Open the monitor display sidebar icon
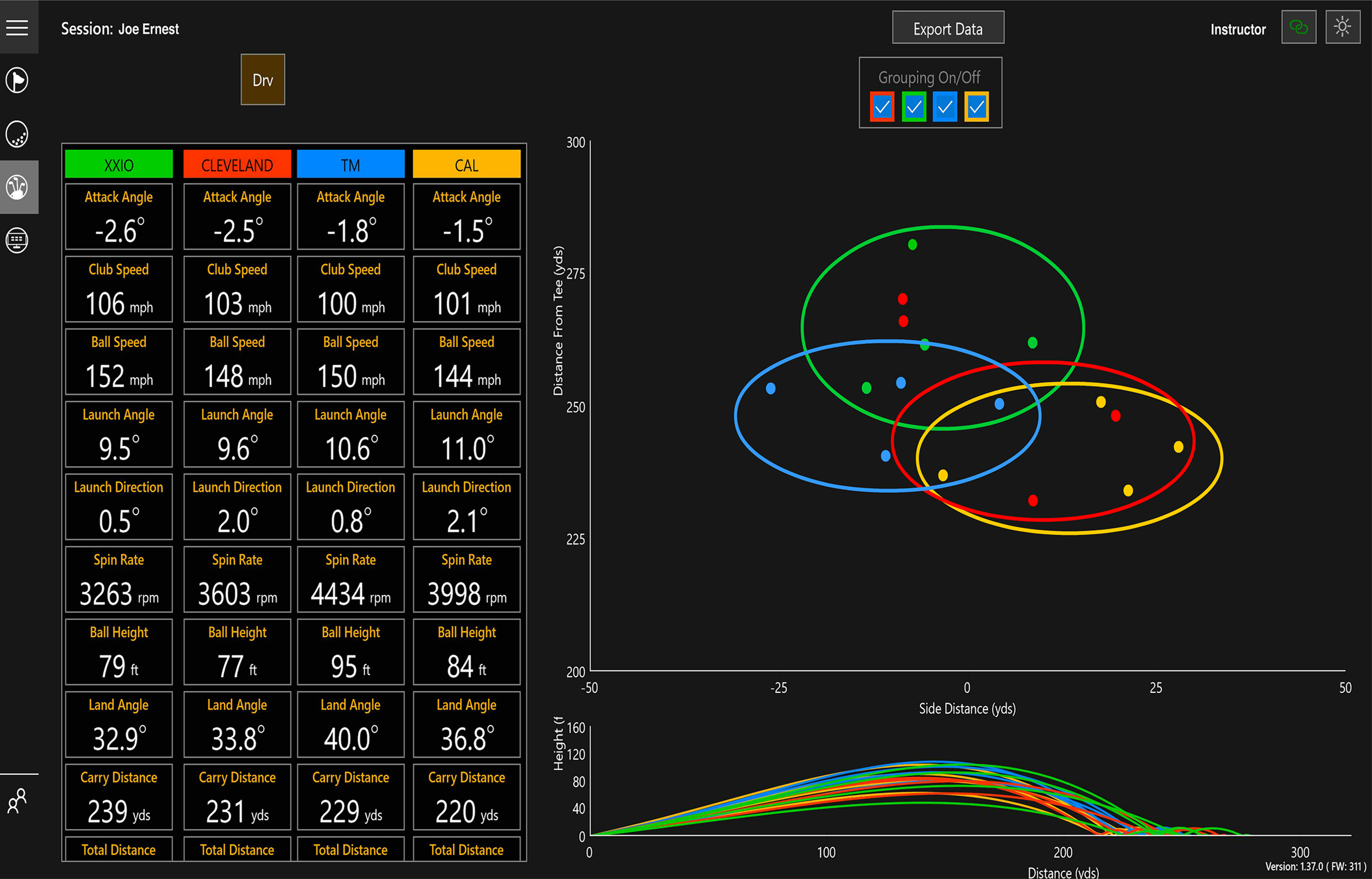Screen dimensions: 1372x879 (x=17, y=240)
